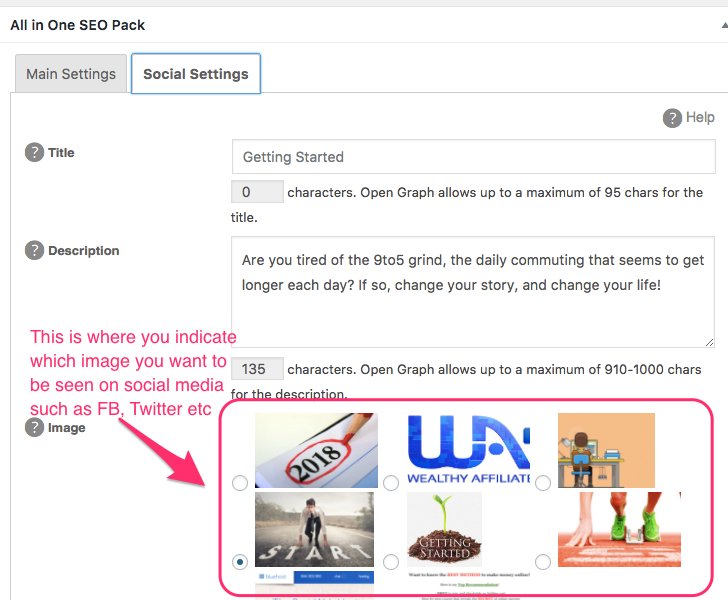Open the Help question mark icon
728x600 pixels.
[672, 118]
